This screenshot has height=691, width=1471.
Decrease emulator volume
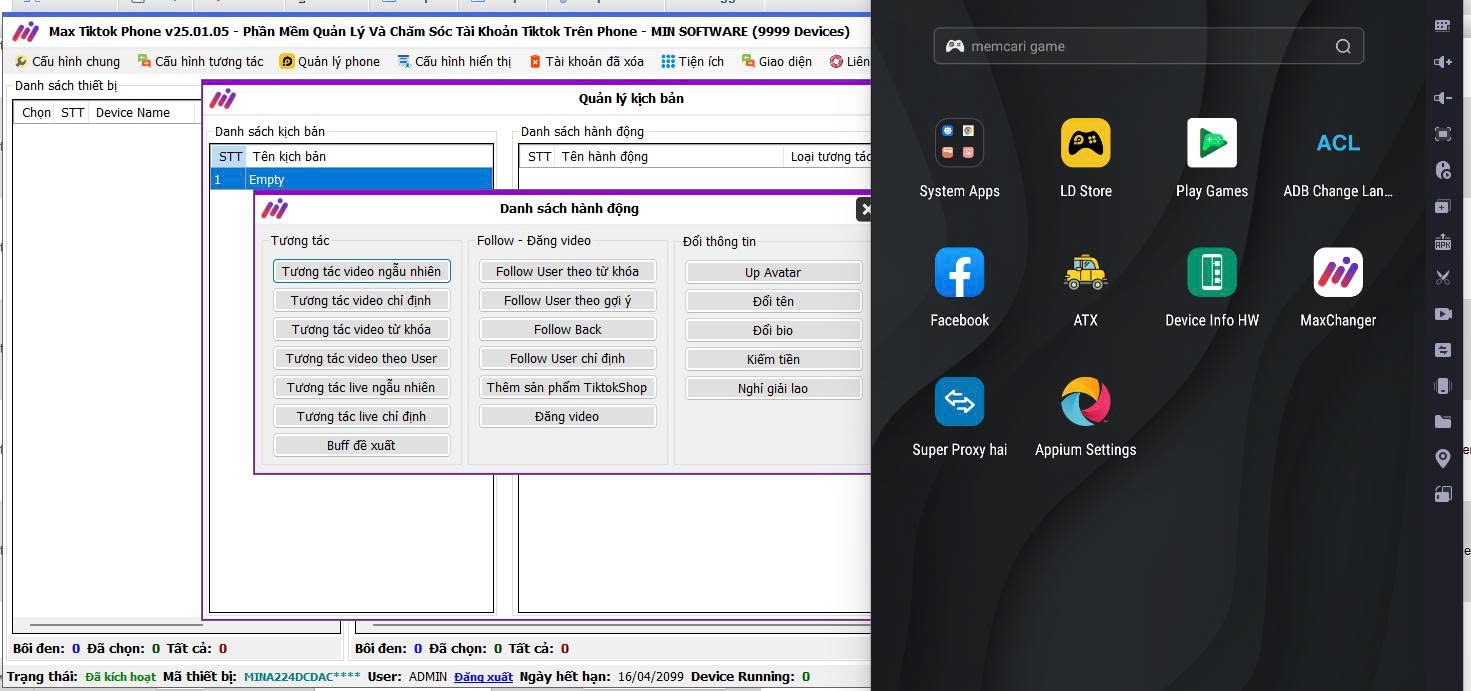click(x=1443, y=98)
